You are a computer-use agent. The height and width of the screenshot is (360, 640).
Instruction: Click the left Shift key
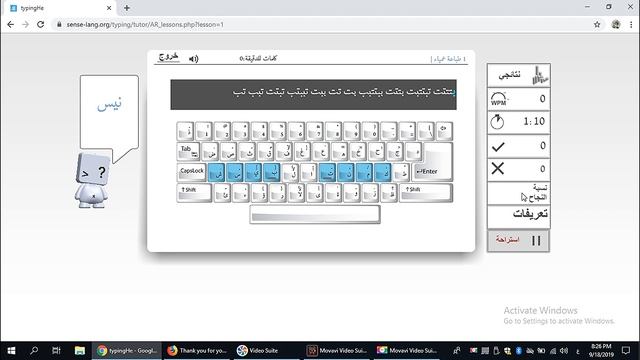click(194, 192)
